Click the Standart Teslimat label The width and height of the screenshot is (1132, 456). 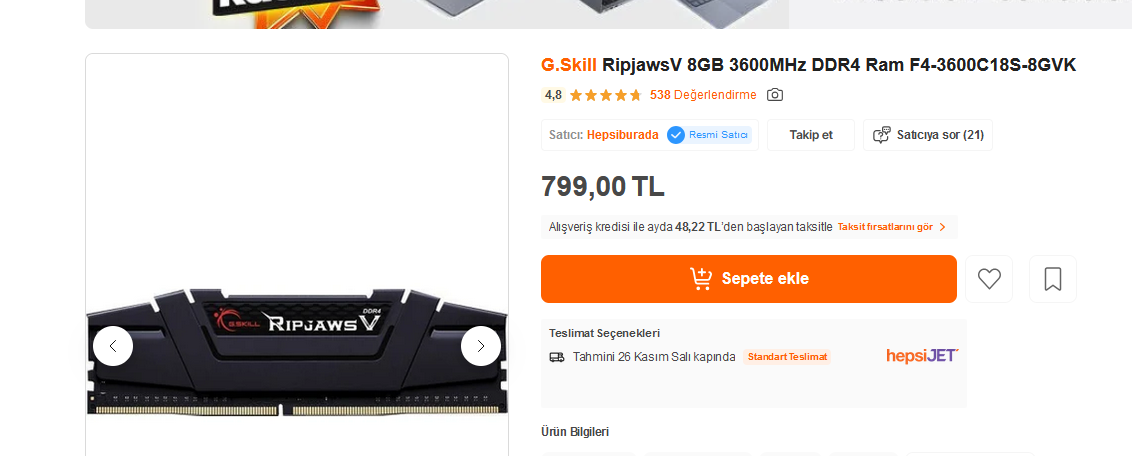pyautogui.click(x=787, y=357)
